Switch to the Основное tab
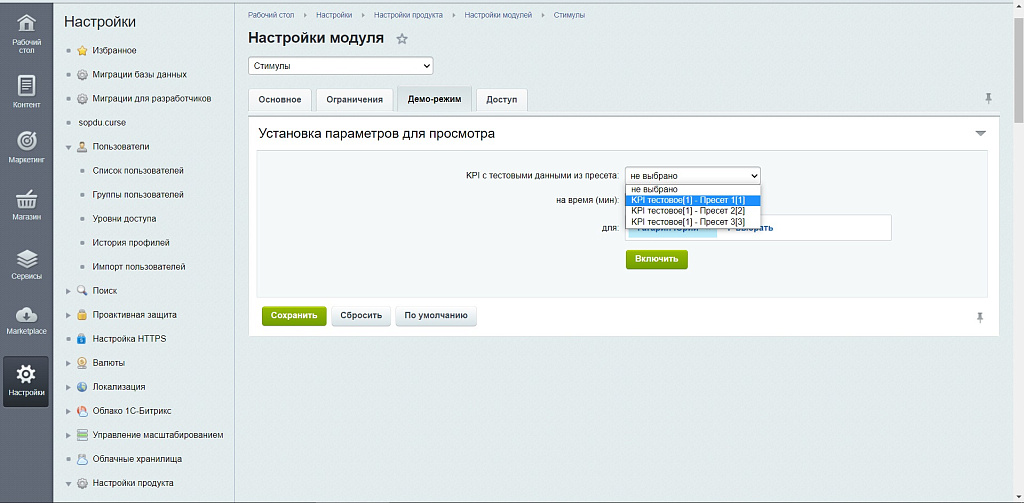Image resolution: width=1024 pixels, height=503 pixels. click(279, 100)
